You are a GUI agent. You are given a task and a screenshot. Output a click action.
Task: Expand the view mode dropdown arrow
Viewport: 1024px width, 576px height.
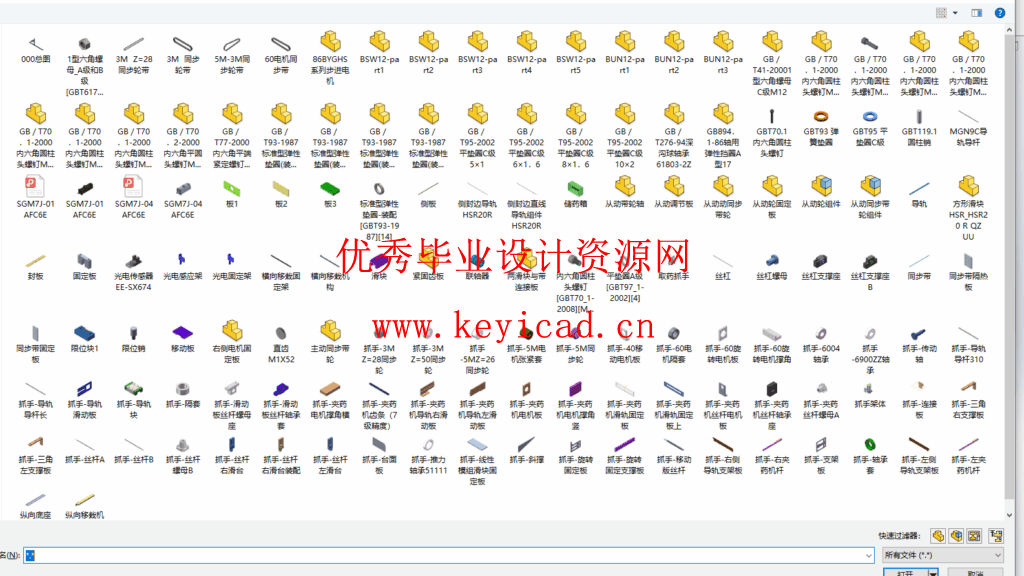956,12
